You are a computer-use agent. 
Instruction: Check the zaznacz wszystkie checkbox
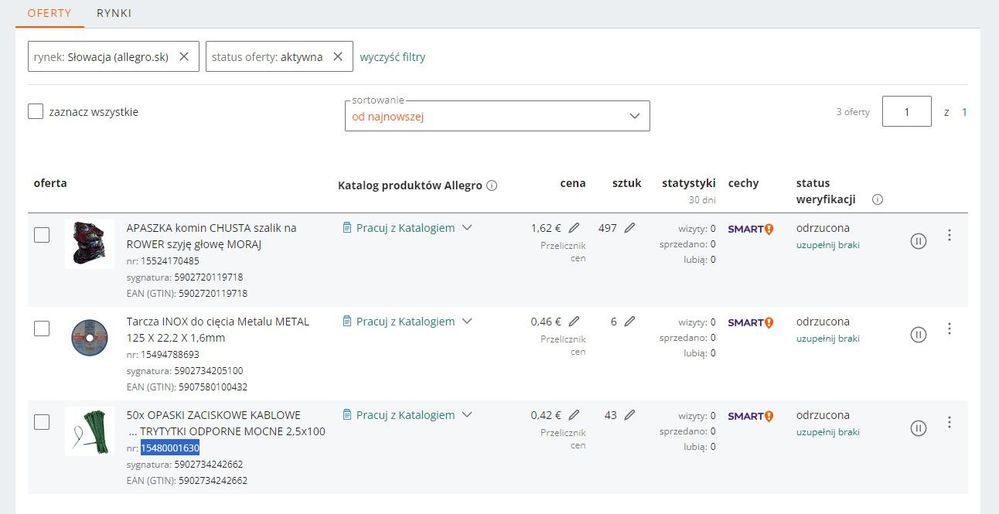(x=36, y=112)
